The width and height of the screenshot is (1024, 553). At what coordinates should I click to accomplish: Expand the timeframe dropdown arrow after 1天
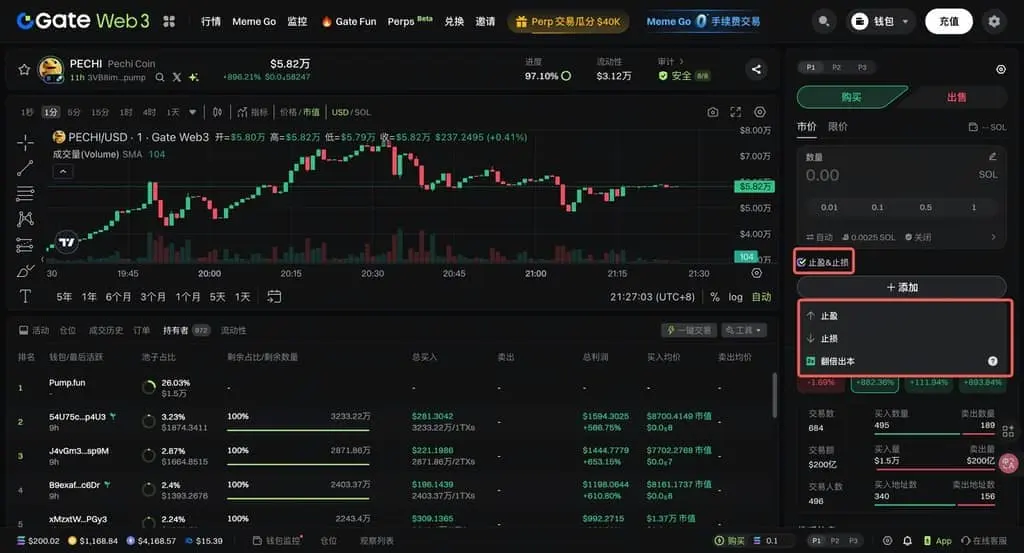coord(193,112)
